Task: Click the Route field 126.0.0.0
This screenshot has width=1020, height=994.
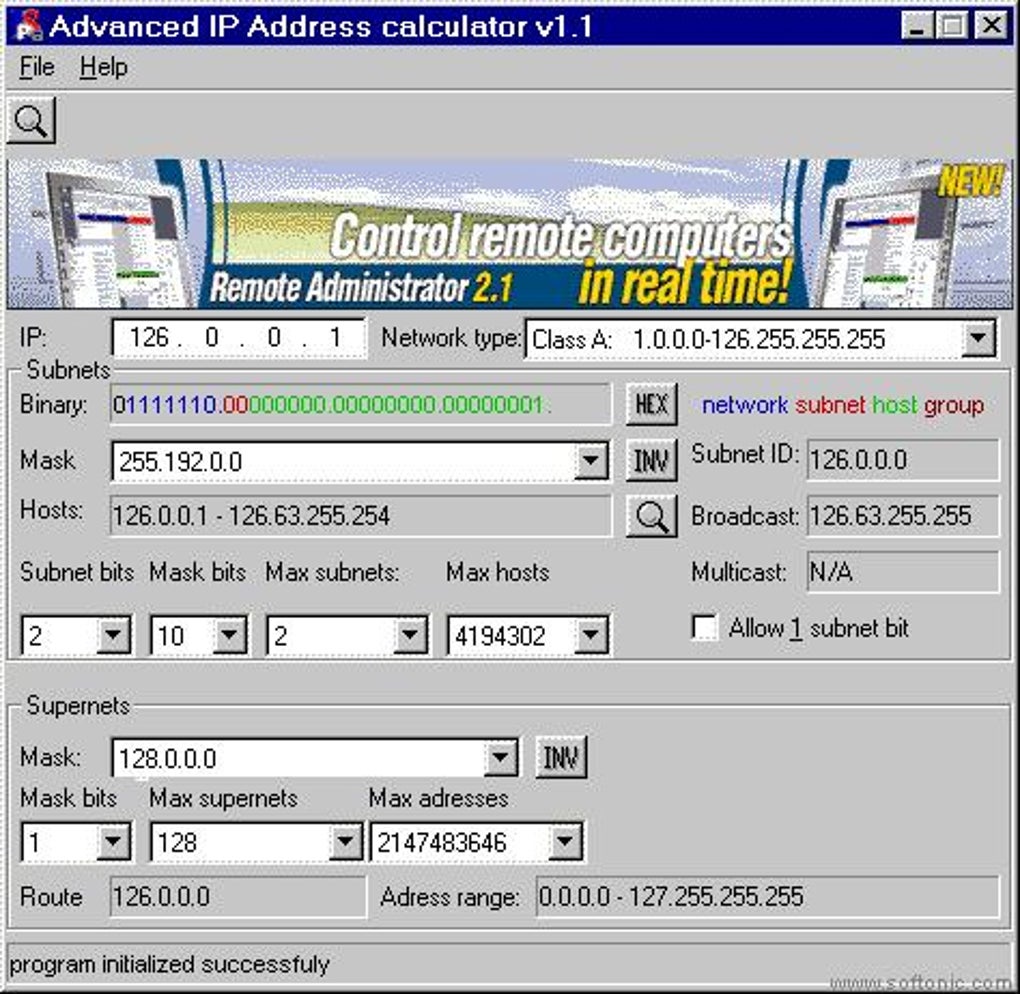Action: tap(238, 897)
